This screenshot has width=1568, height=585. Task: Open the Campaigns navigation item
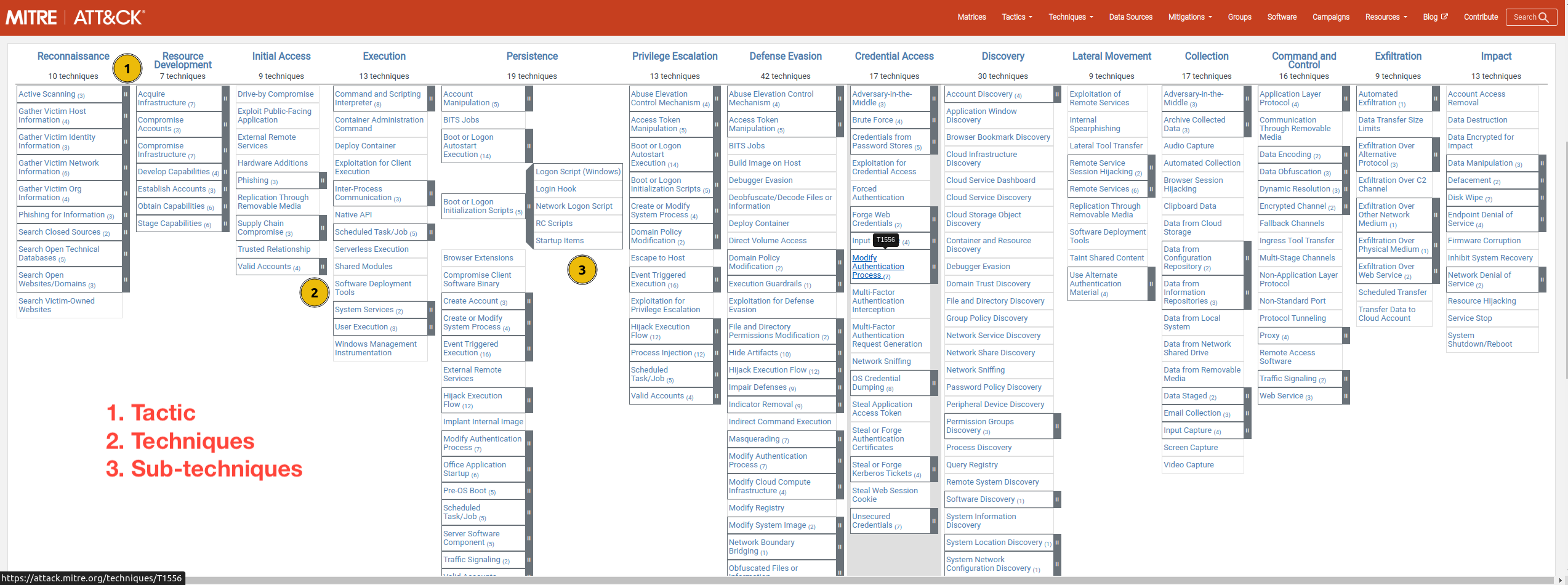click(1330, 17)
